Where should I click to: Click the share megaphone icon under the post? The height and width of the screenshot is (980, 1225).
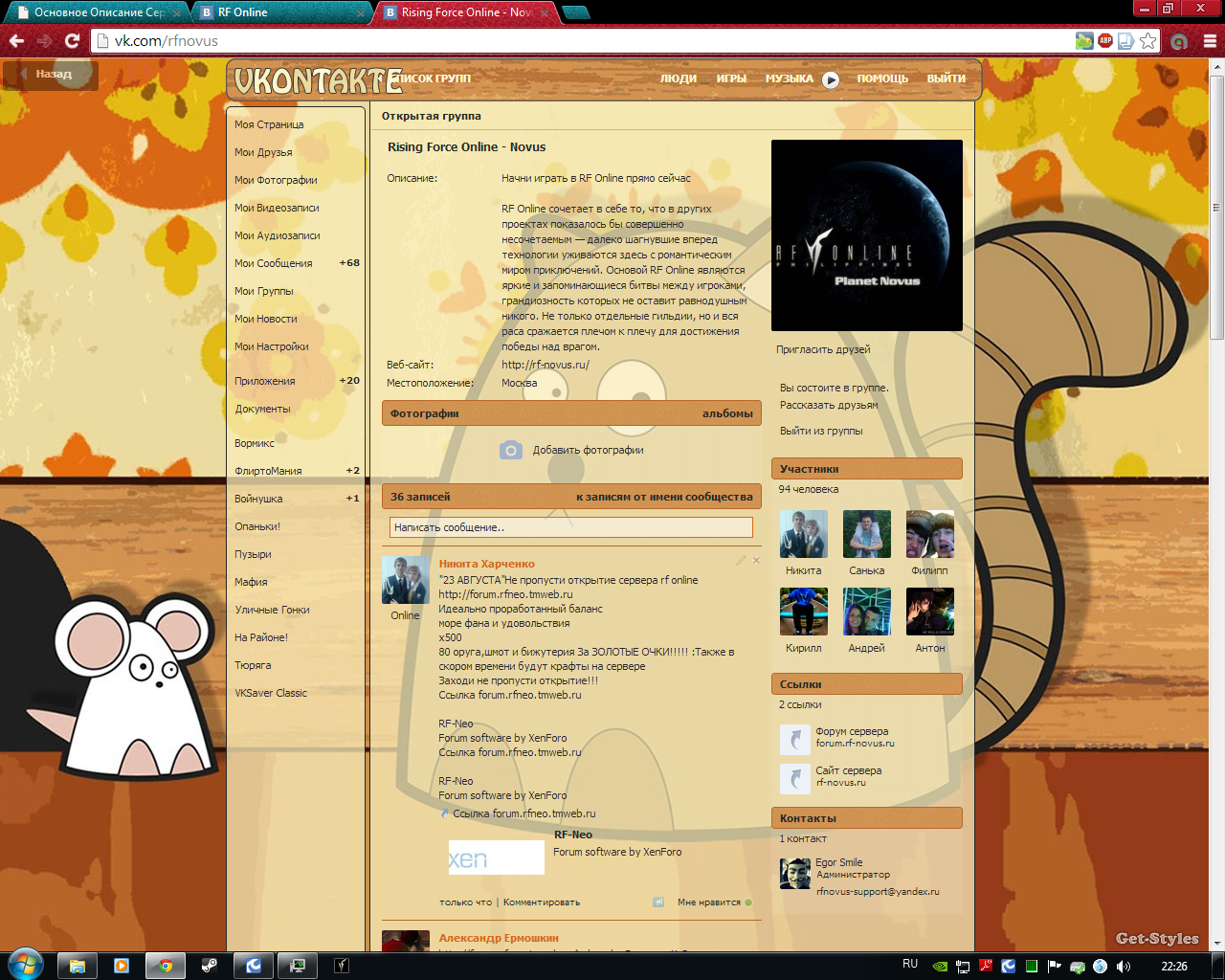pos(658,902)
